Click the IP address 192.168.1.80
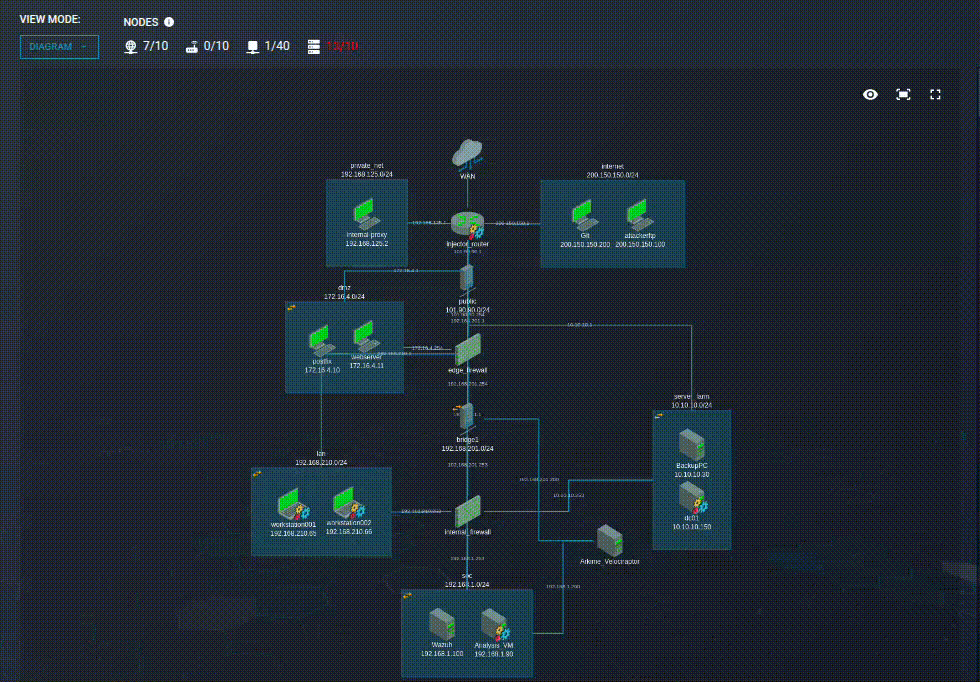Image resolution: width=980 pixels, height=682 pixels. (x=494, y=654)
